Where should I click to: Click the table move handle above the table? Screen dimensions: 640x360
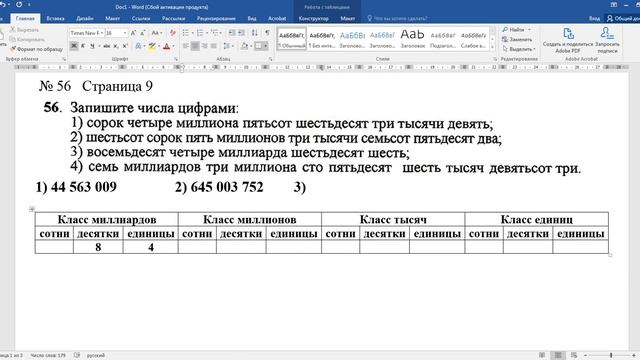[32, 209]
